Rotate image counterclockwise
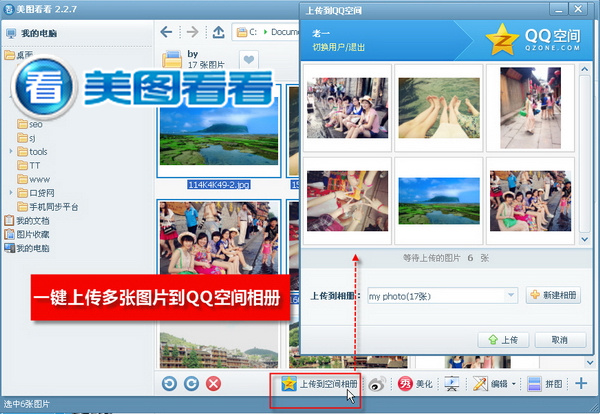 pyautogui.click(x=169, y=383)
